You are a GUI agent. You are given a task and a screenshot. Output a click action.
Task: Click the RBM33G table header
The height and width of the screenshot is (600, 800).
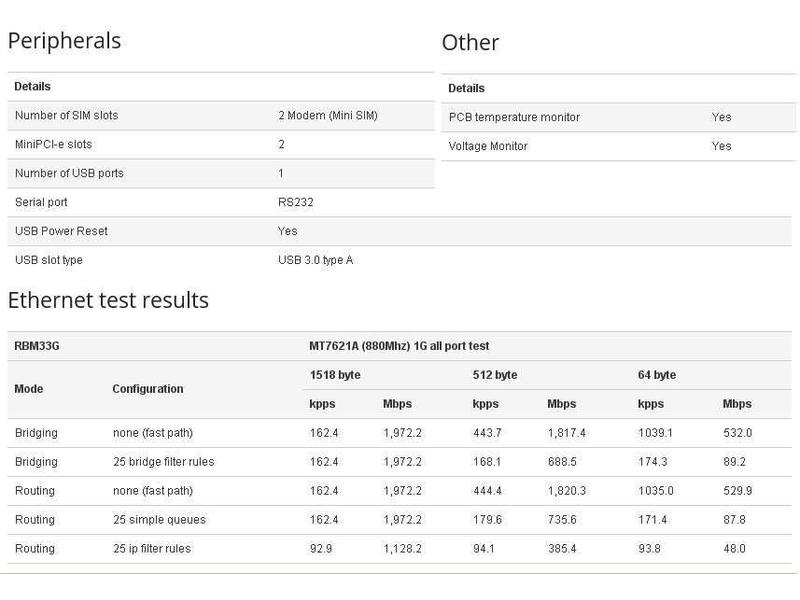pyautogui.click(x=39, y=346)
